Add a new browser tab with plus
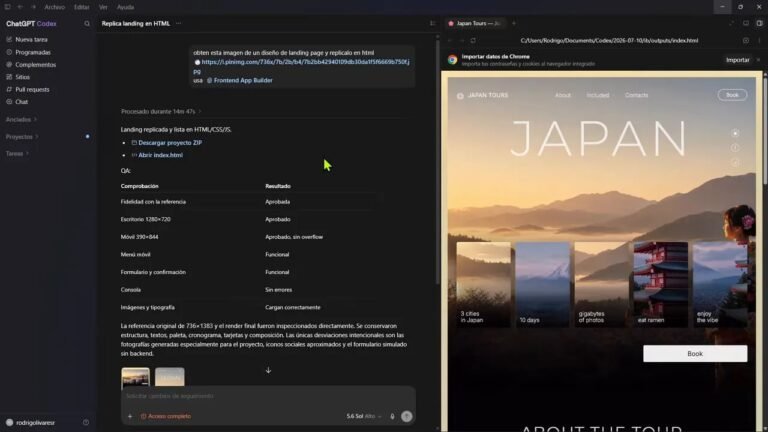Screen dimensions: 768x432 tap(514, 23)
